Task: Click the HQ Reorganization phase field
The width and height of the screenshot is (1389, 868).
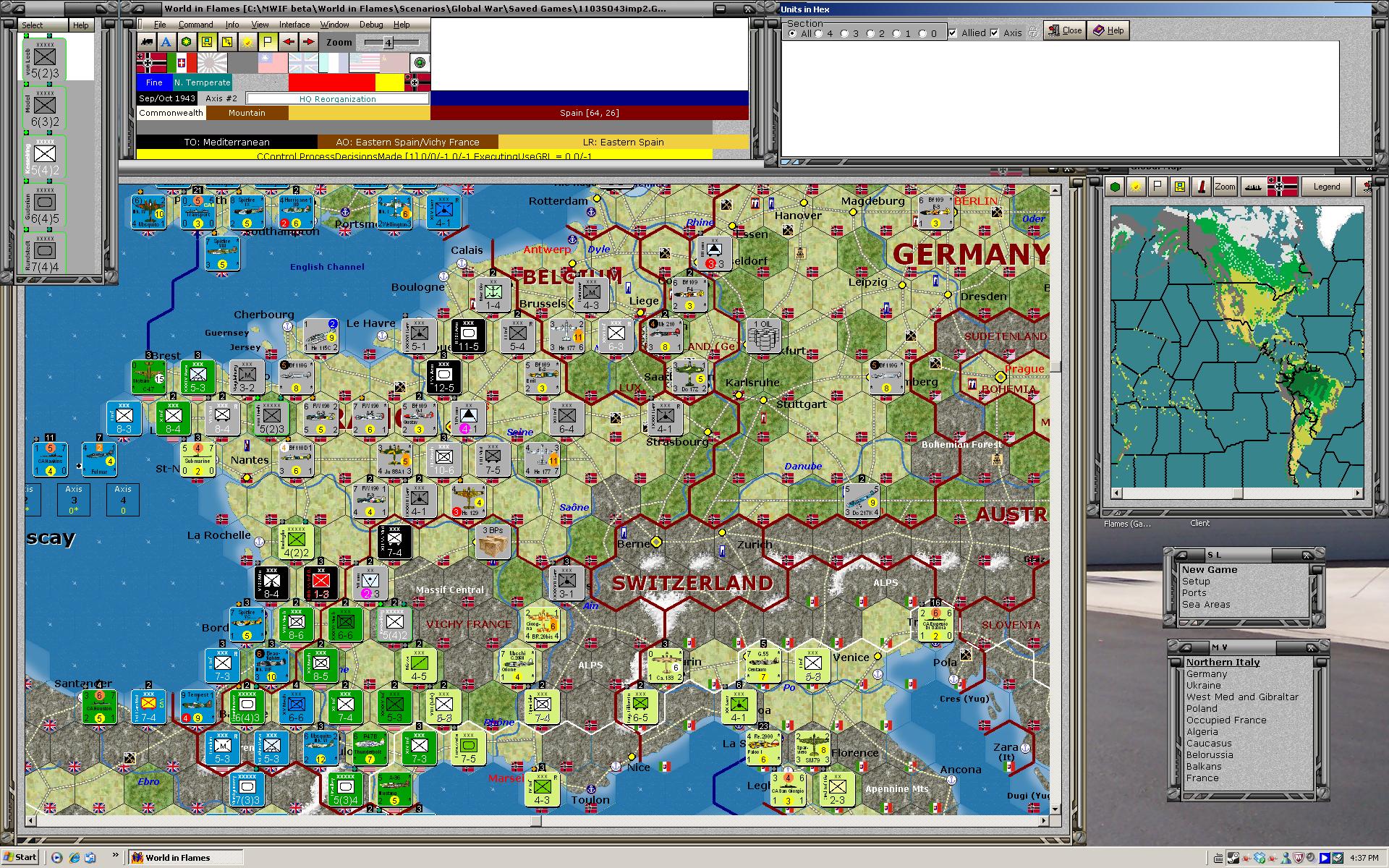Action: 337,98
